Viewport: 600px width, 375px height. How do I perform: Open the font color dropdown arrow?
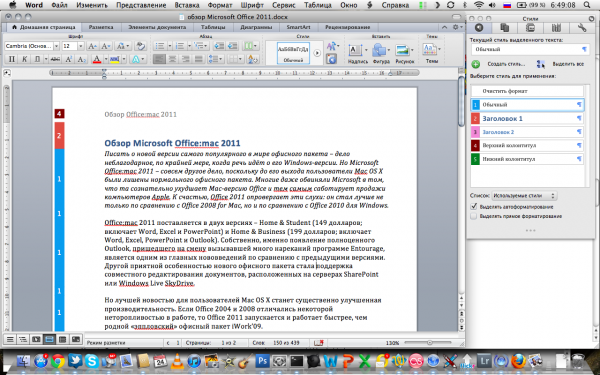[x=106, y=59]
